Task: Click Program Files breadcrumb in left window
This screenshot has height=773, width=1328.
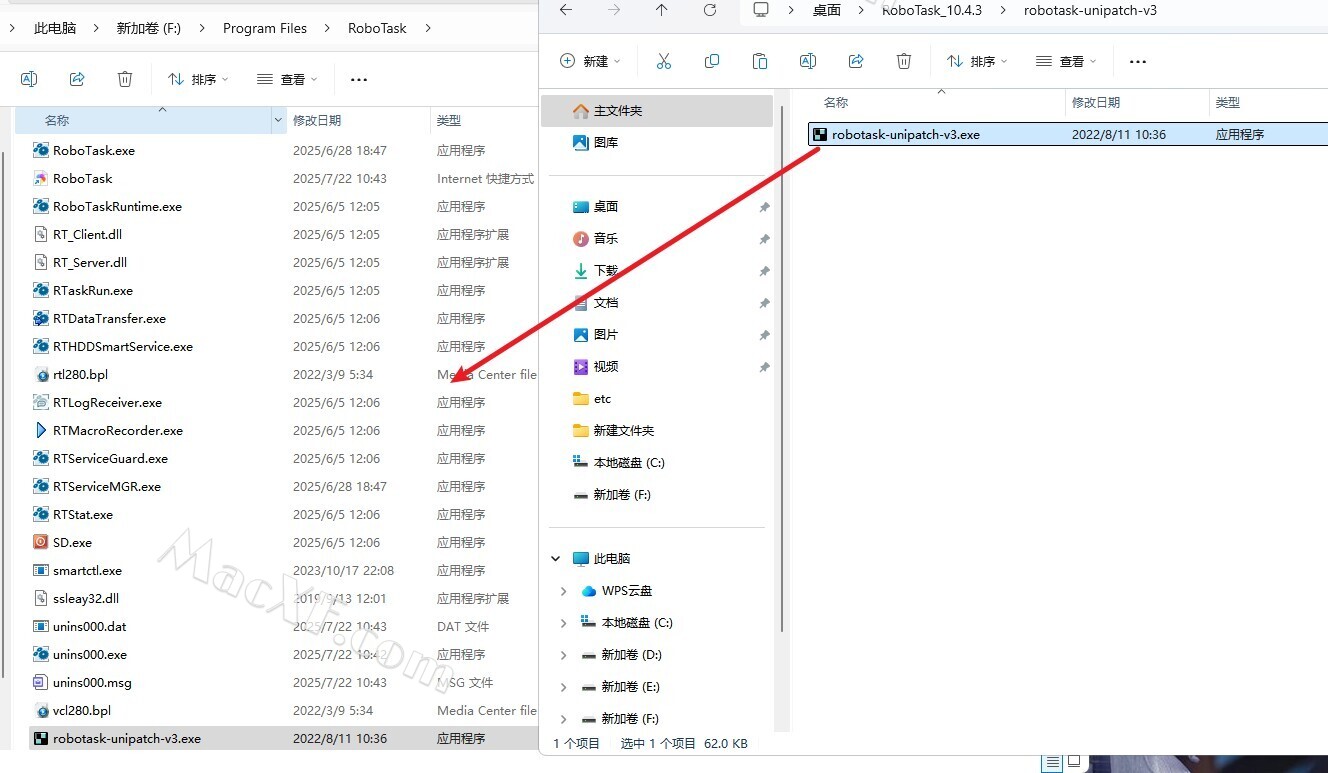Action: coord(265,28)
